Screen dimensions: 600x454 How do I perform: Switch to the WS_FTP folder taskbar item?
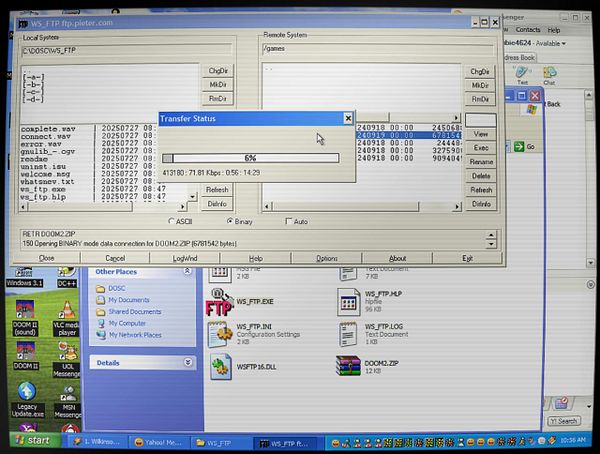(x=220, y=443)
